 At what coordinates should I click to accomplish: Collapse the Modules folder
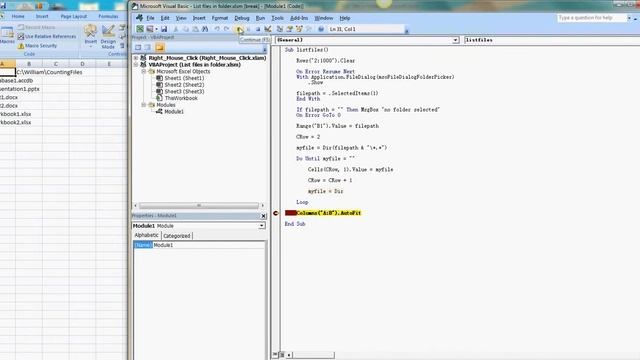(144, 105)
